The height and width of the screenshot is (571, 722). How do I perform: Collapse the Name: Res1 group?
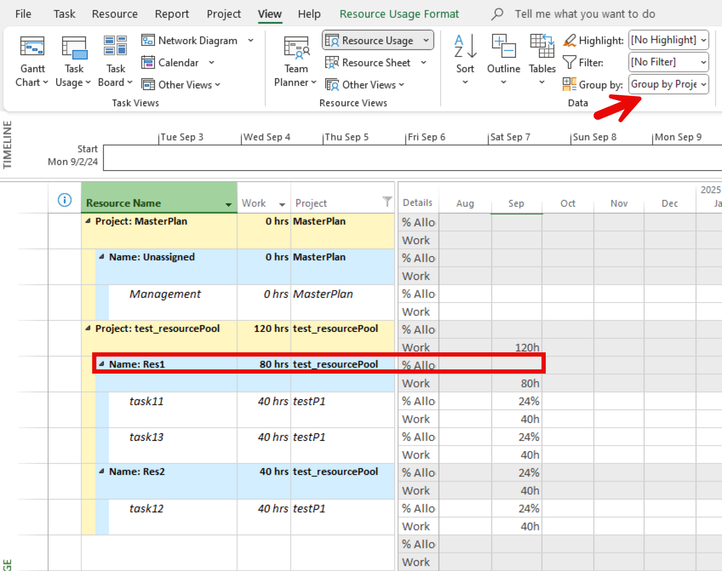pyautogui.click(x=101, y=364)
